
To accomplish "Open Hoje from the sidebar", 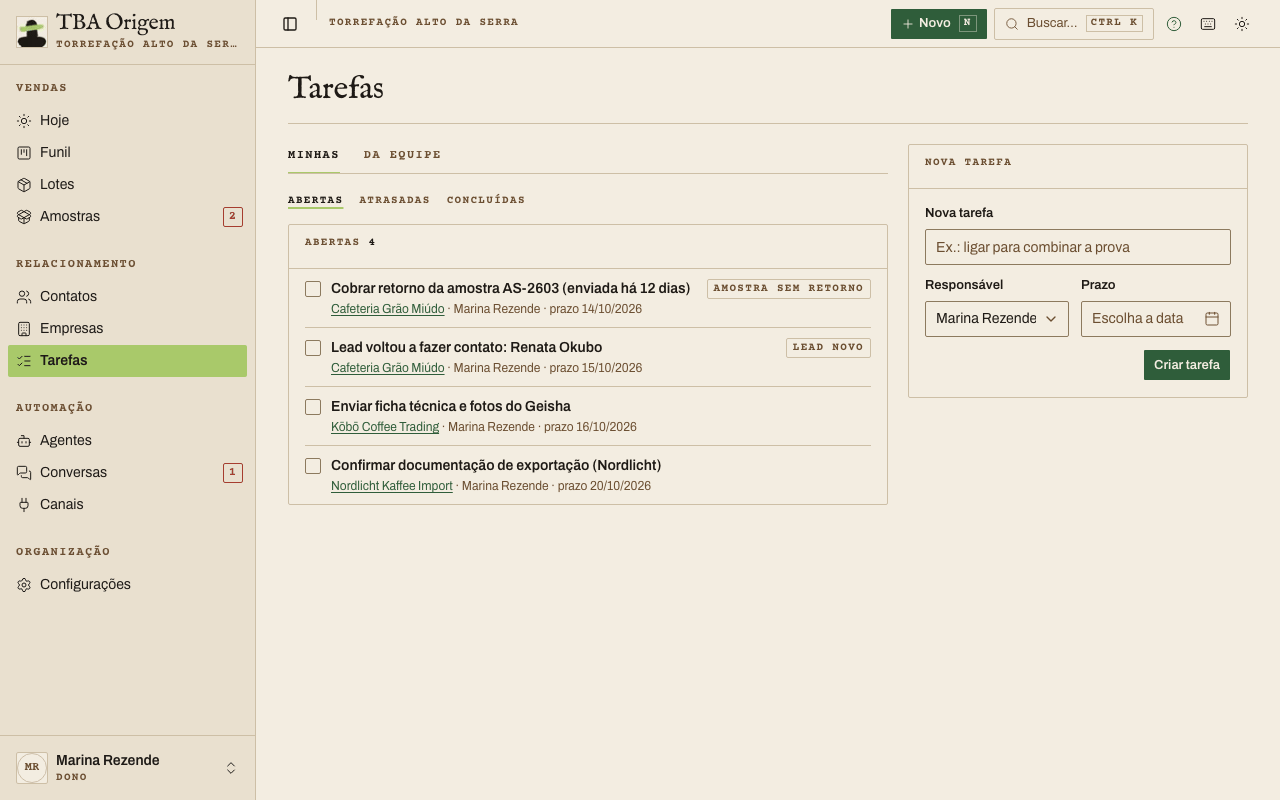I will tap(127, 120).
